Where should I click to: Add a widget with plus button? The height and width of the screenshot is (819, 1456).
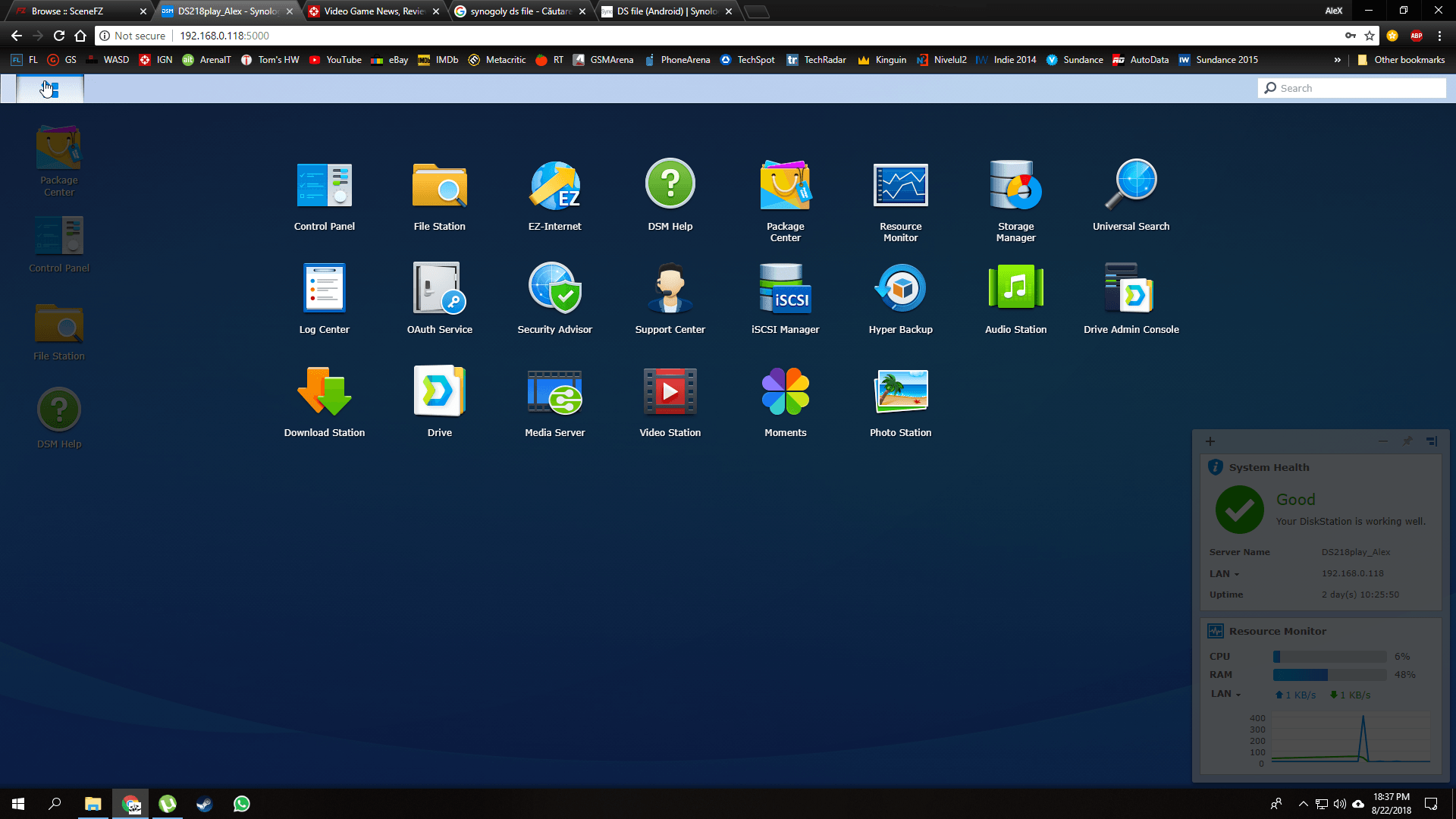click(1210, 441)
